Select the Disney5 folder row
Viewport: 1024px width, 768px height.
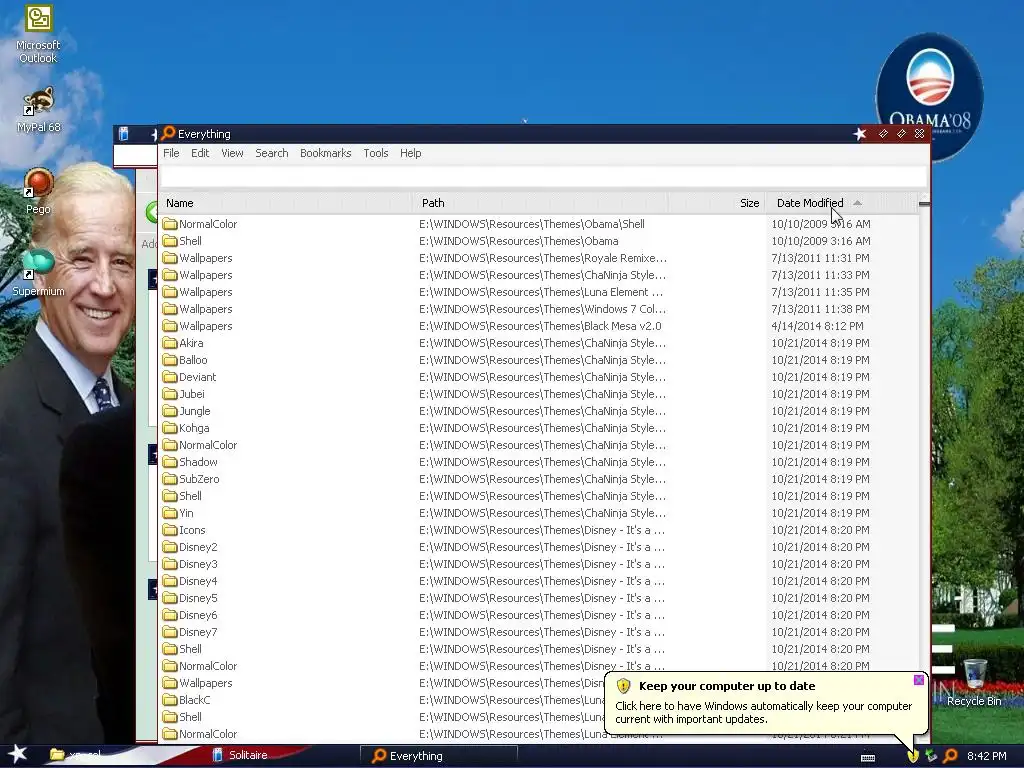pyautogui.click(x=539, y=598)
